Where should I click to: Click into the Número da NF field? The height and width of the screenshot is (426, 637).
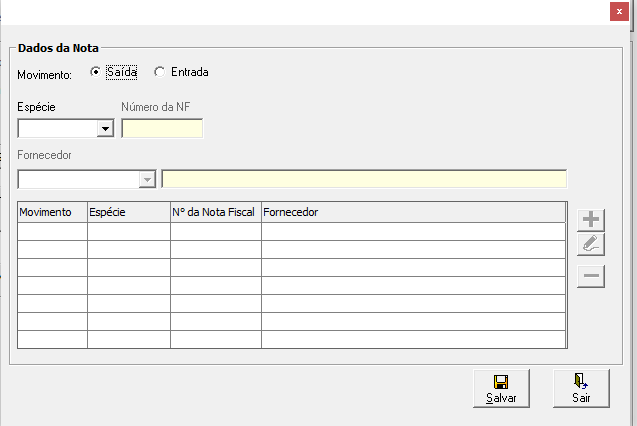pyautogui.click(x=162, y=128)
